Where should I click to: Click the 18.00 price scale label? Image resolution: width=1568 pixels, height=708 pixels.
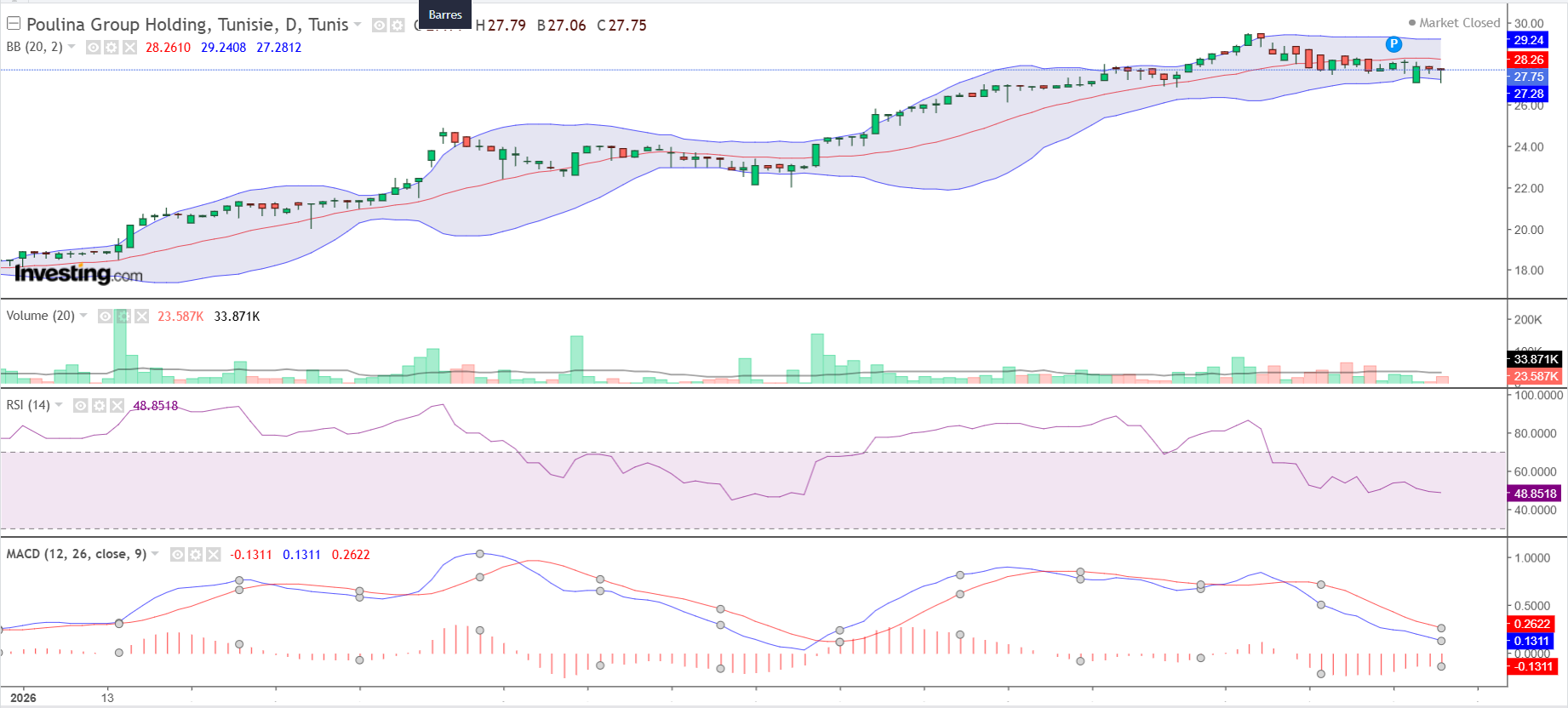[x=1529, y=271]
